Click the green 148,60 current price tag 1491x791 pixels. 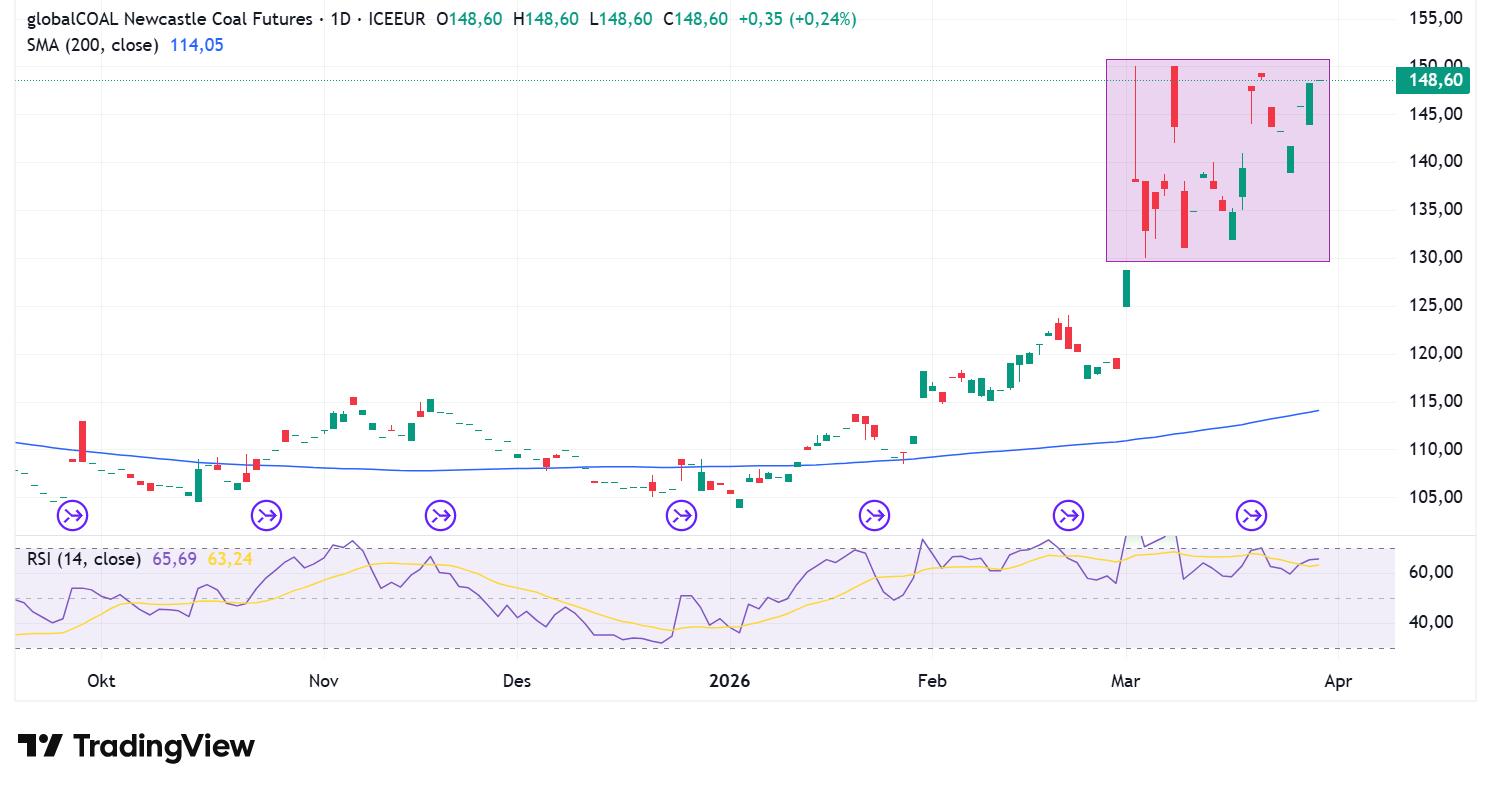[1432, 81]
